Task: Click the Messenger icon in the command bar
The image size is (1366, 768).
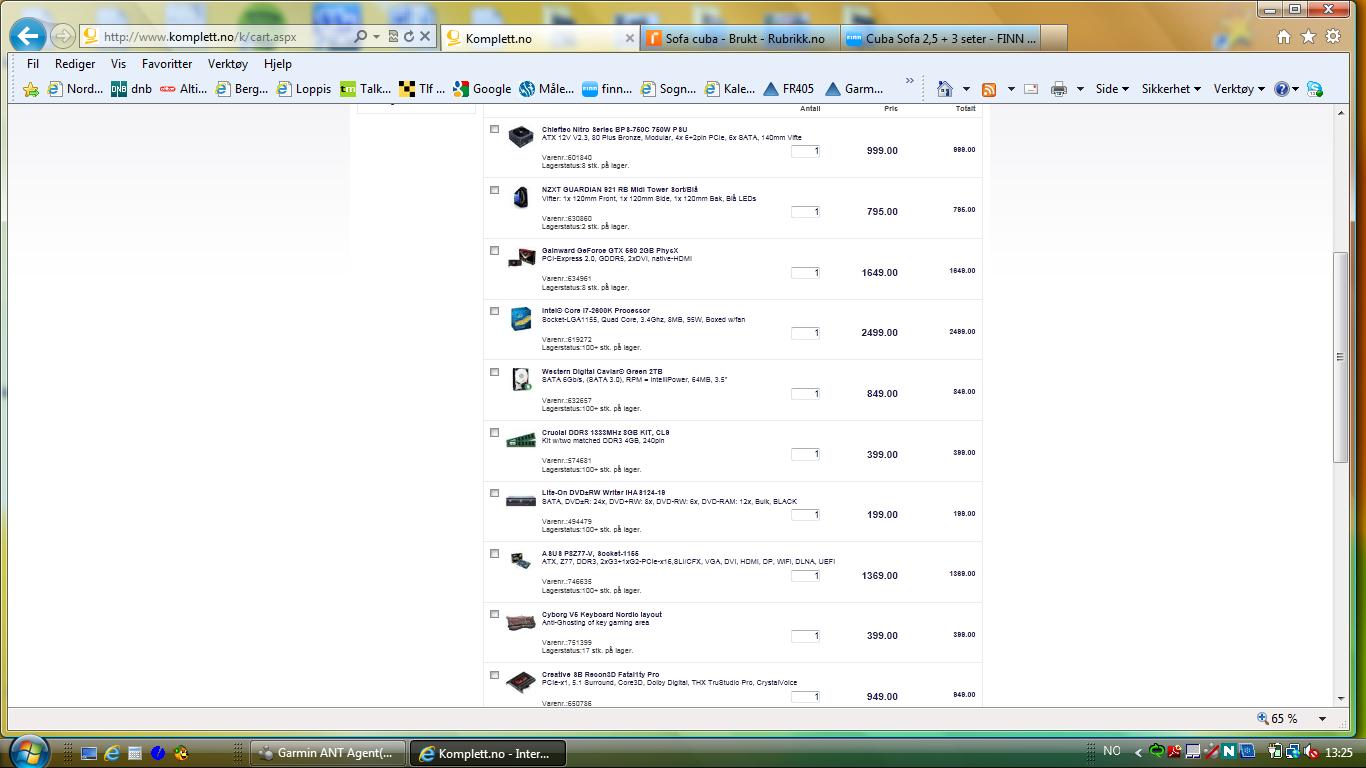Action: (x=1314, y=89)
